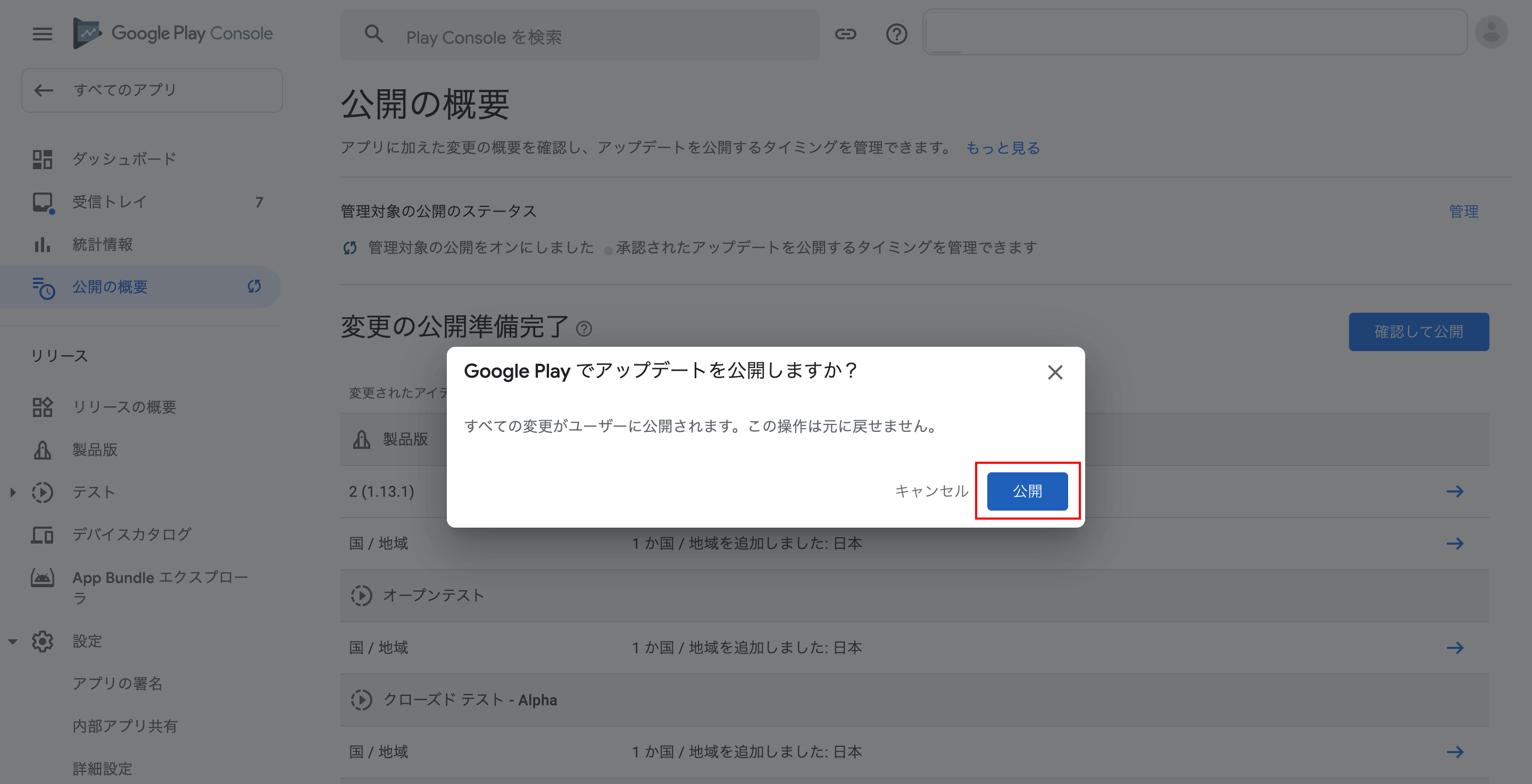Click the オープンテスト section header
This screenshot has width=1532, height=784.
pyautogui.click(x=915, y=596)
